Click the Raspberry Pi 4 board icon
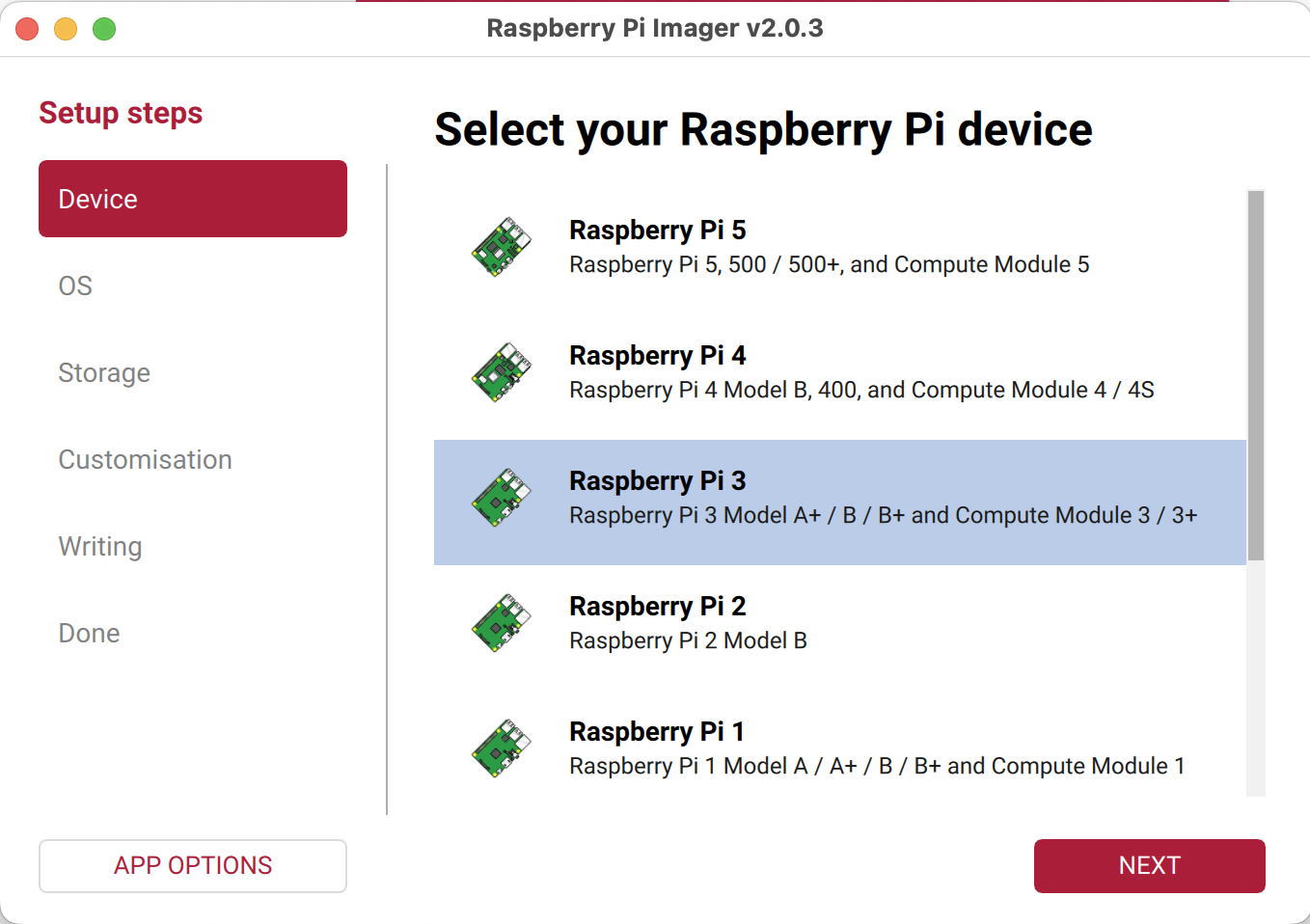This screenshot has height=924, width=1310. [502, 372]
